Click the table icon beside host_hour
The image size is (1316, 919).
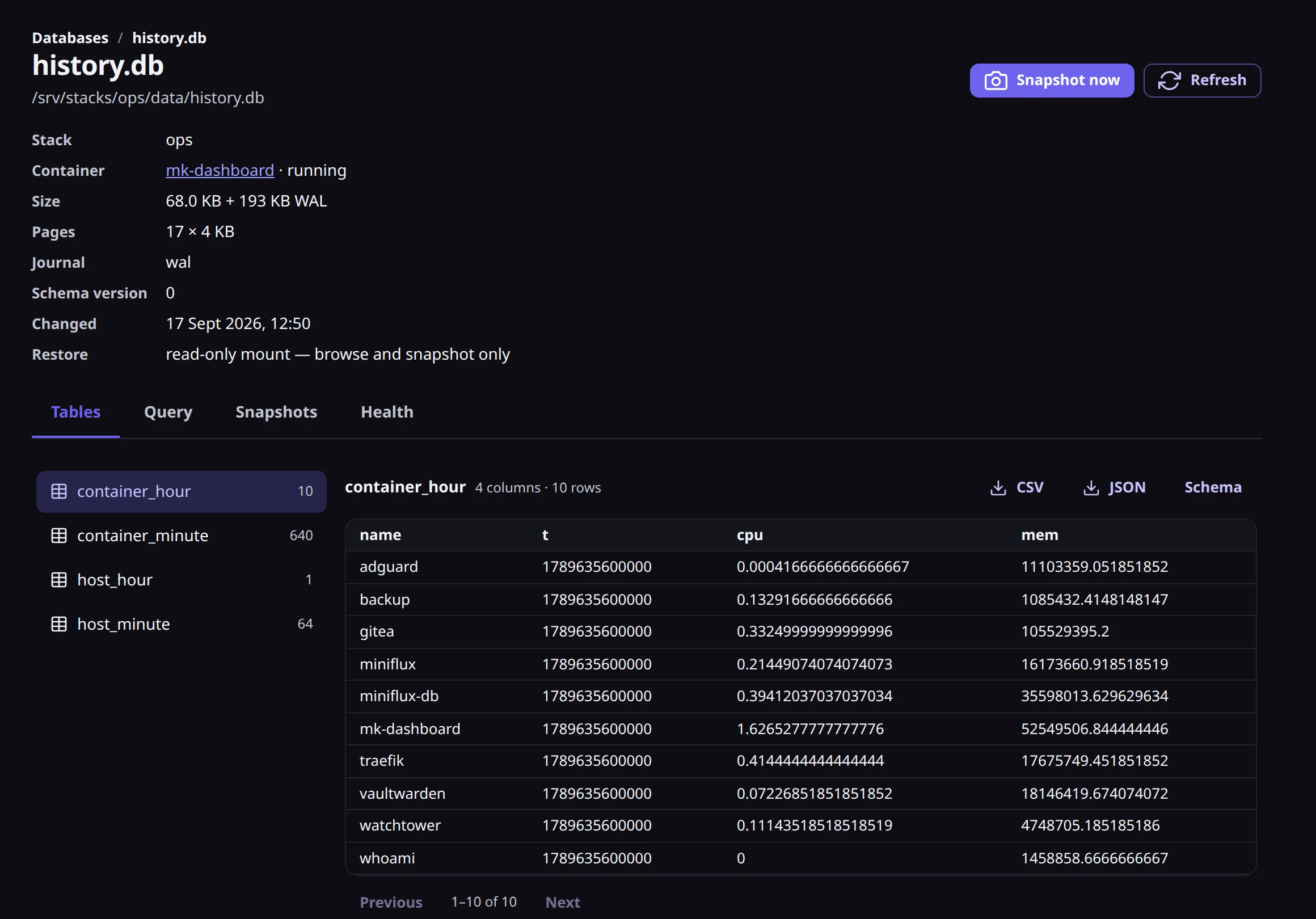click(x=59, y=580)
